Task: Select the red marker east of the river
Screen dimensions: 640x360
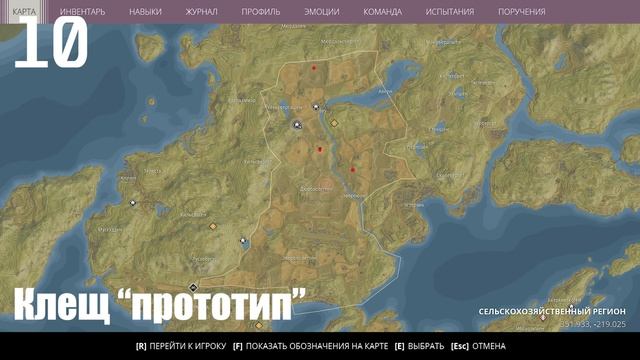Action: 353,170
